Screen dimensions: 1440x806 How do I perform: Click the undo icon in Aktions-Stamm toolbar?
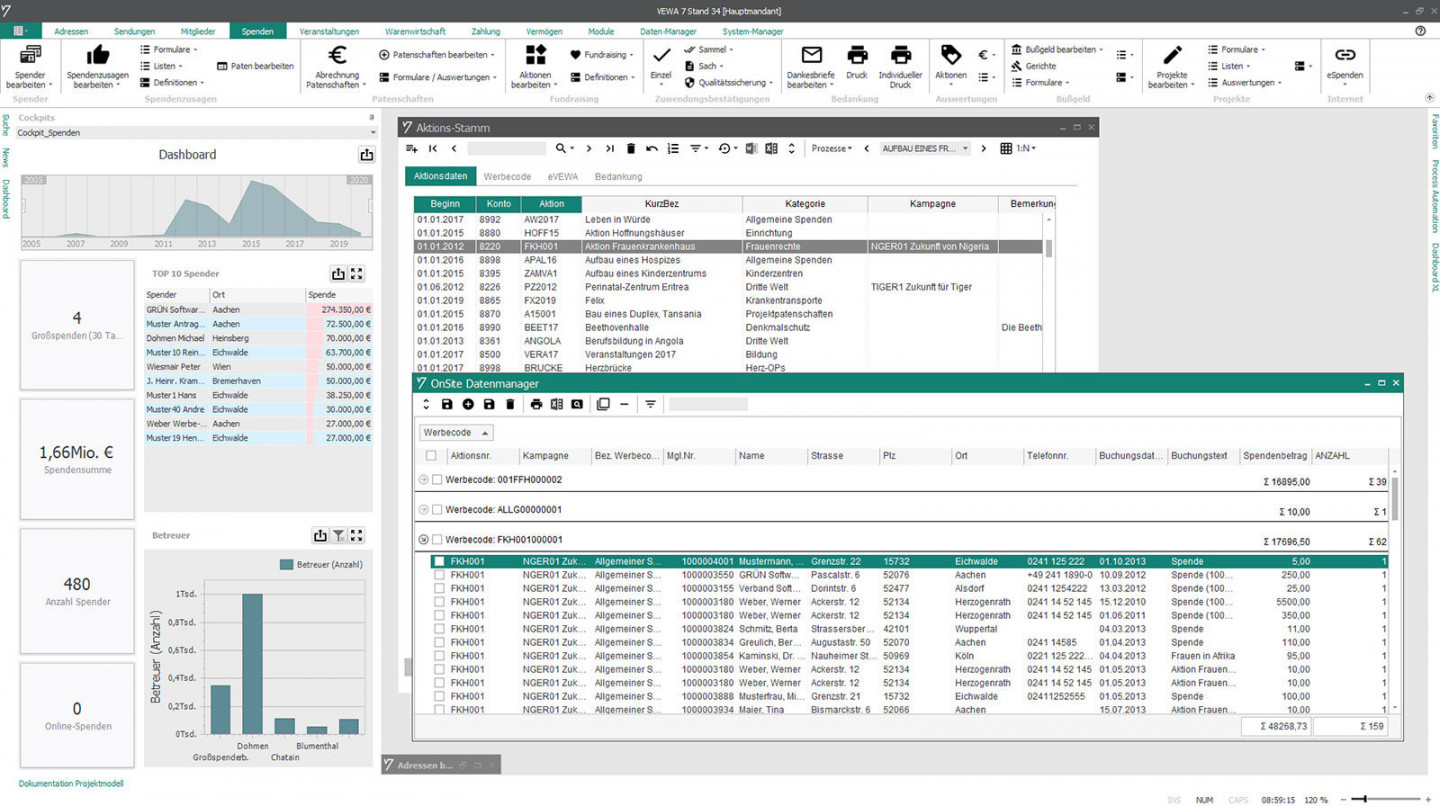651,148
